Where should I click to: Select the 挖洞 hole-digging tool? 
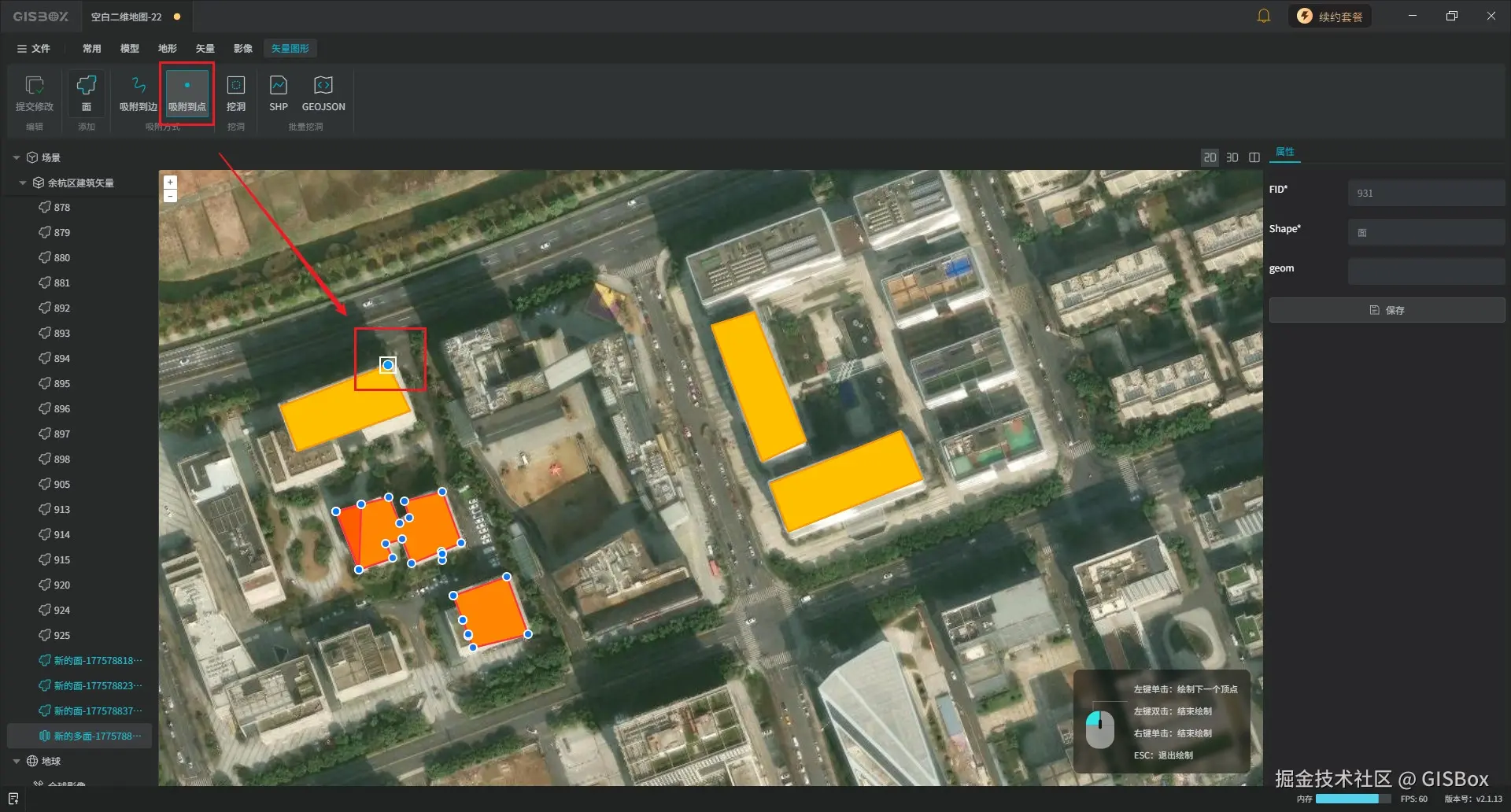tap(236, 94)
